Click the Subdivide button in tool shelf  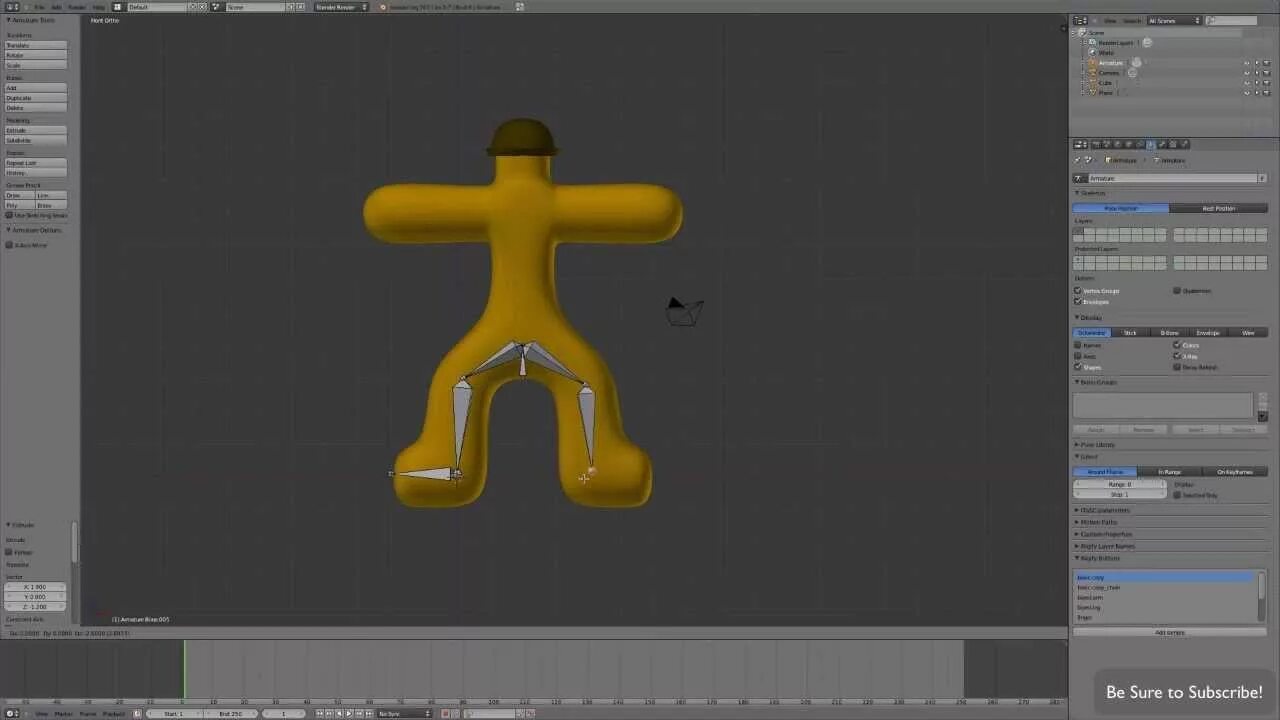point(36,140)
